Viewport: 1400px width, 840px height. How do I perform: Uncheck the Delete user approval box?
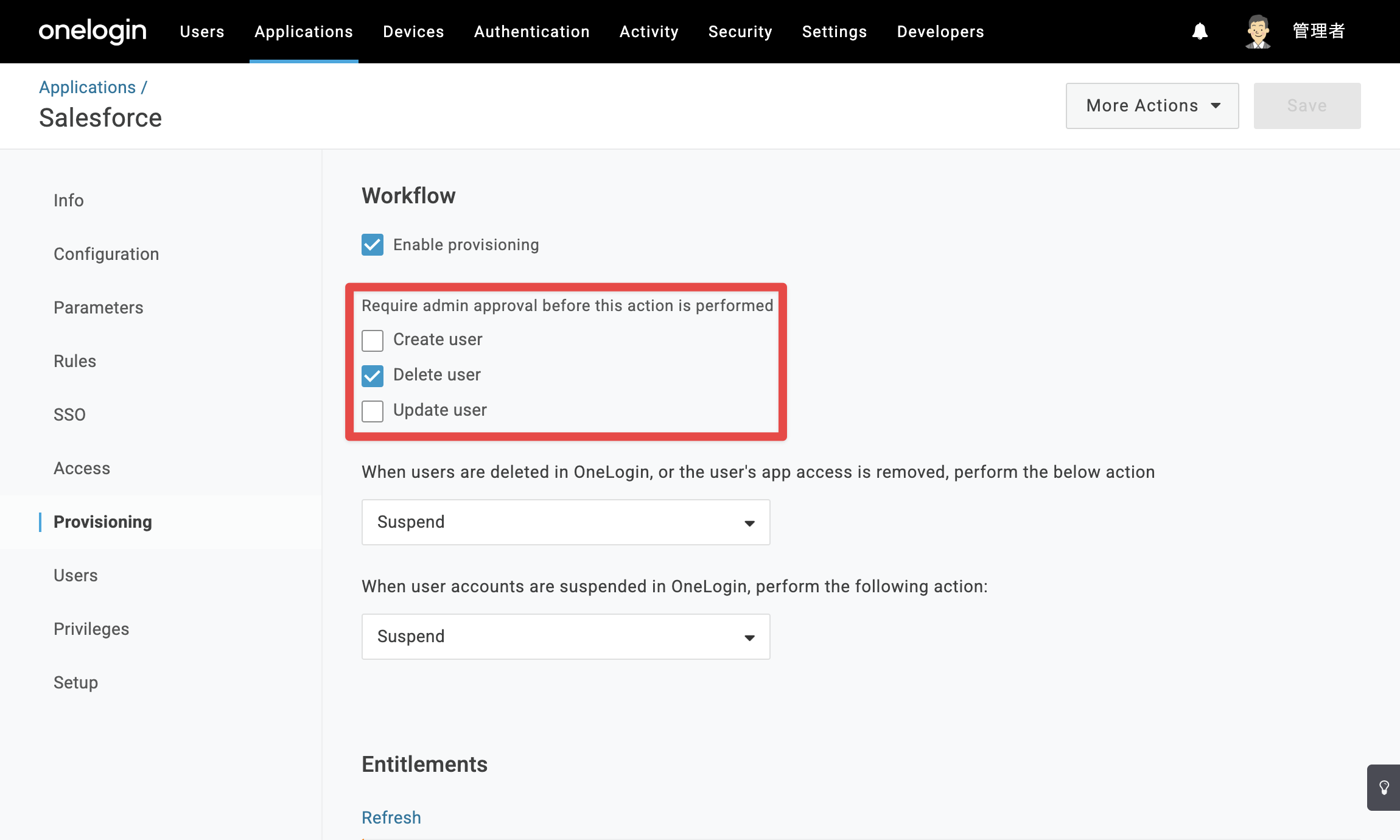pos(373,376)
